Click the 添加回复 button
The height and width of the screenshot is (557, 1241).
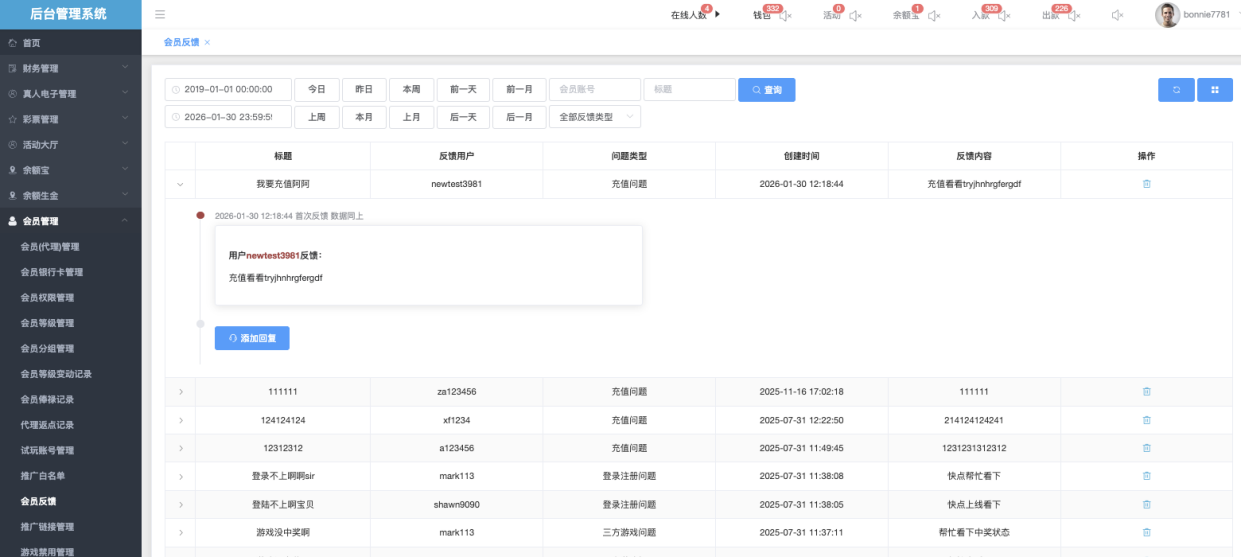pos(252,338)
